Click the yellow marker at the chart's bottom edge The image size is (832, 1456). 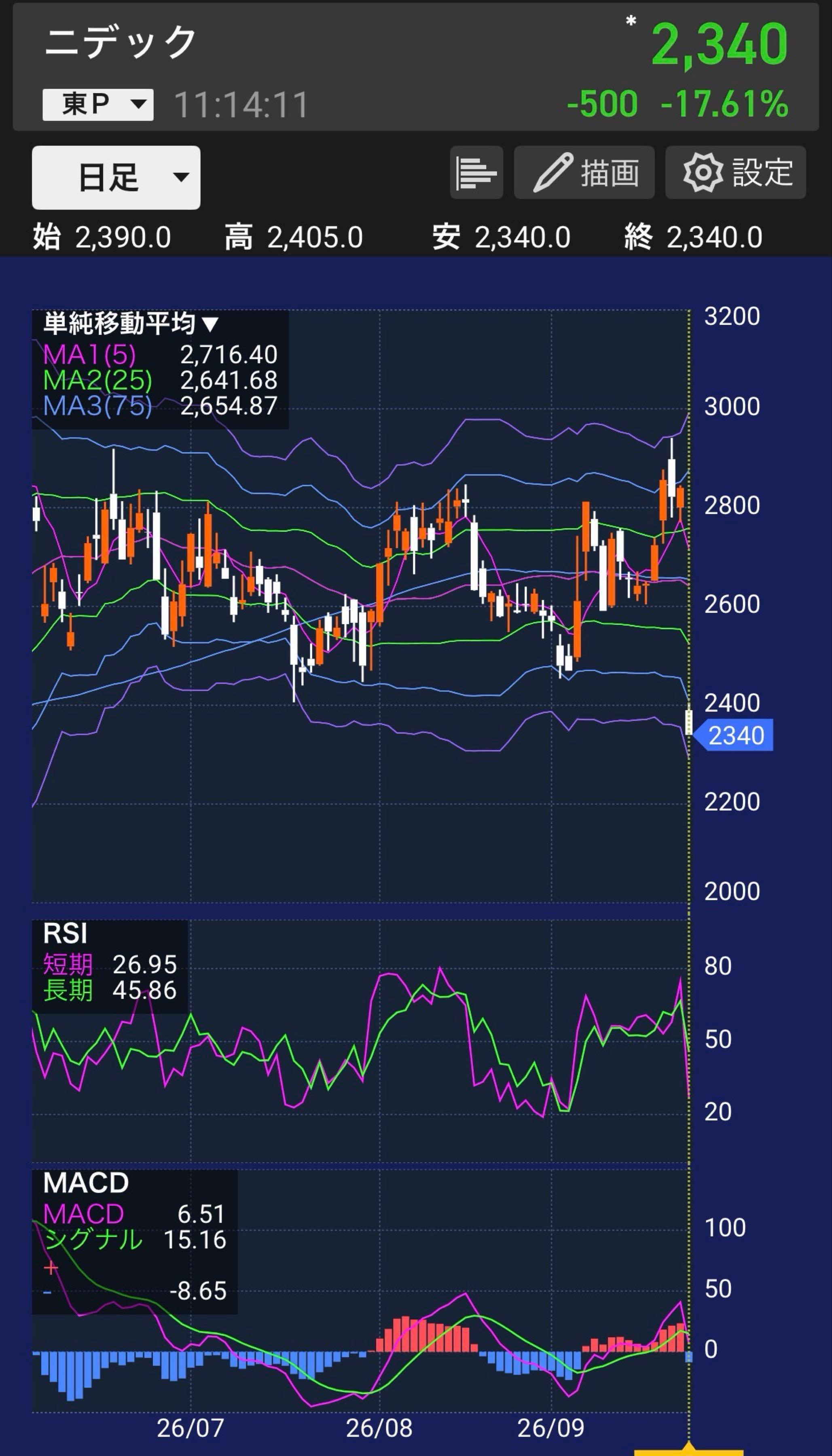(x=689, y=1450)
